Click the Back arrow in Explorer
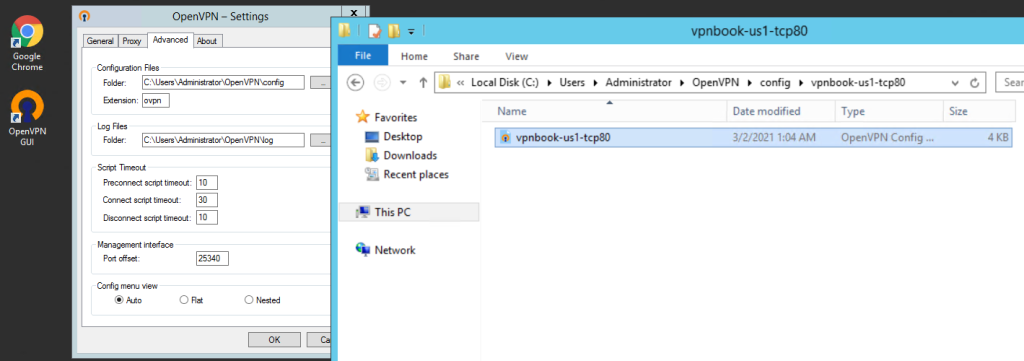This screenshot has height=361, width=1024. click(355, 83)
